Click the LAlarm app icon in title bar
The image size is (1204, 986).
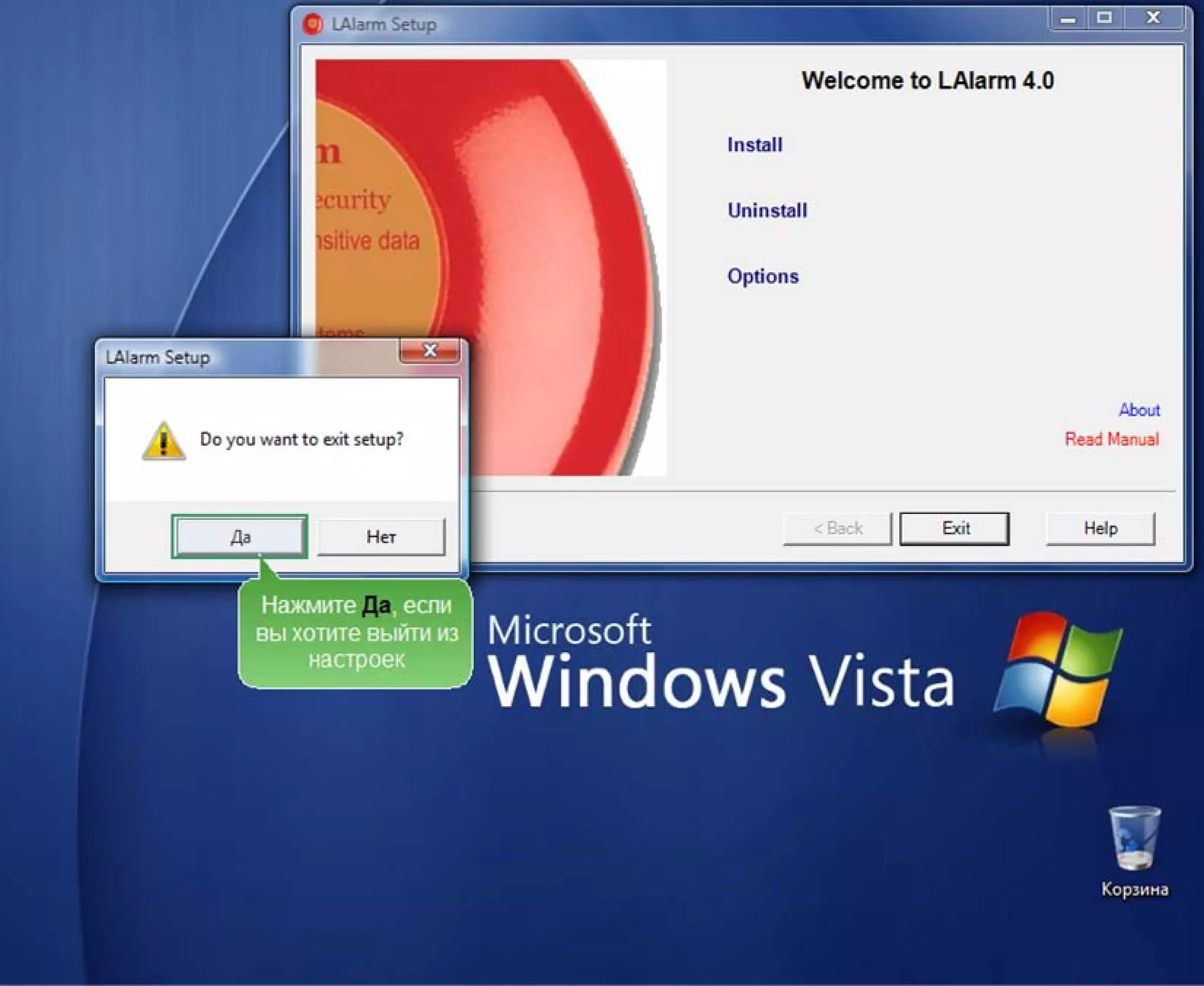(x=313, y=24)
